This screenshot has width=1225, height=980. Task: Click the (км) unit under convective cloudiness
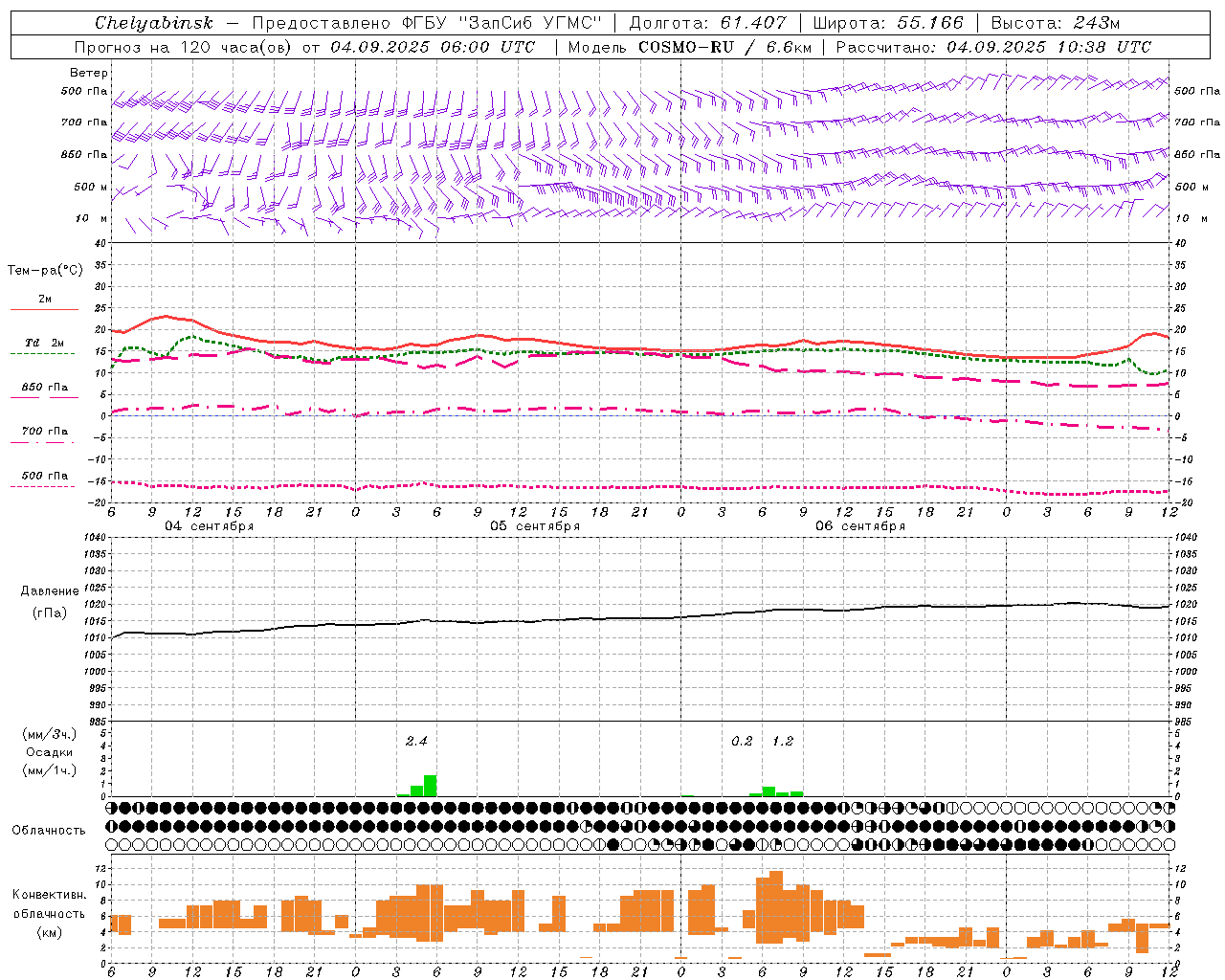pyautogui.click(x=49, y=932)
